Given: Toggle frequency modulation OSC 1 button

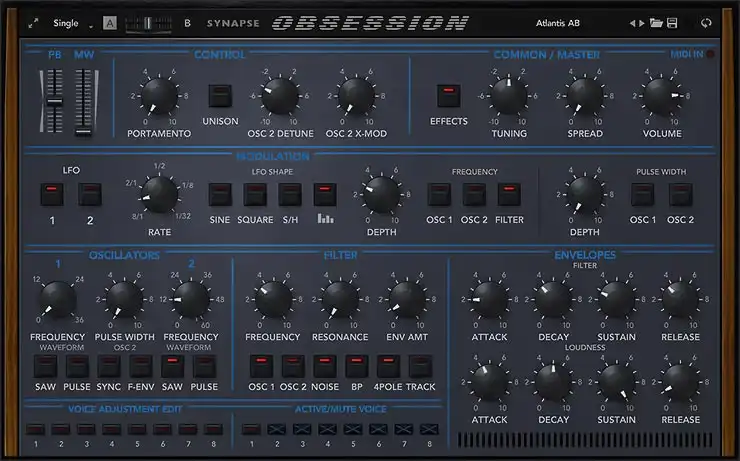Looking at the screenshot, I should point(439,194).
